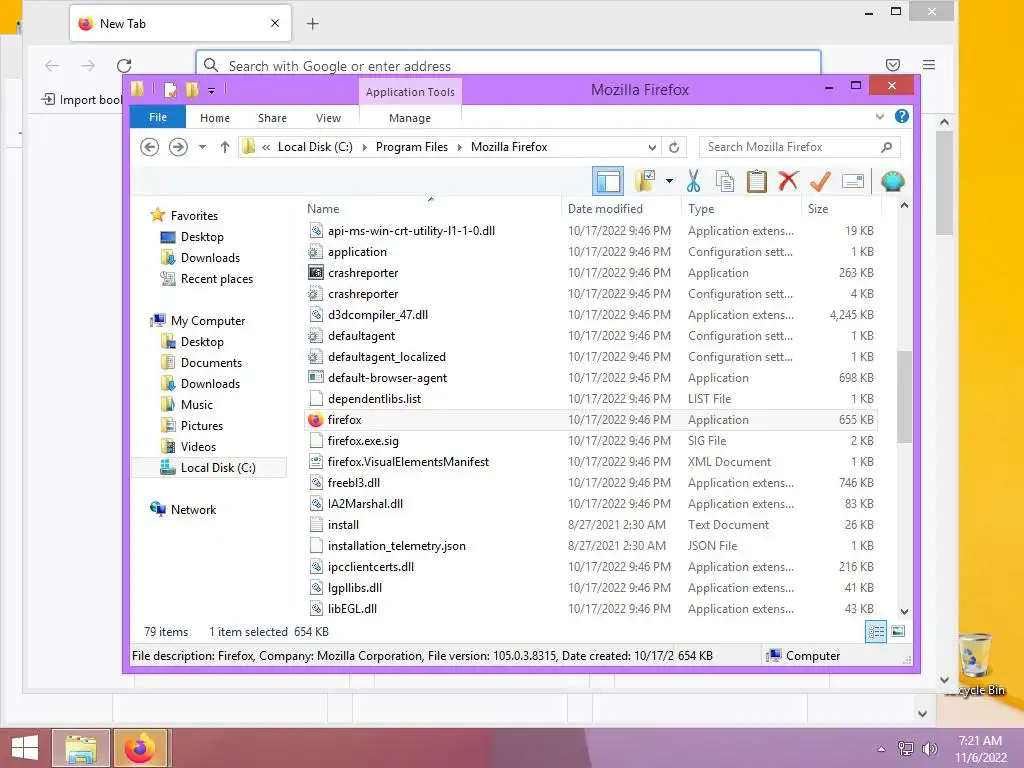Click Windows Start button on taskbar
Screen dimensions: 1024x768
coord(25,748)
